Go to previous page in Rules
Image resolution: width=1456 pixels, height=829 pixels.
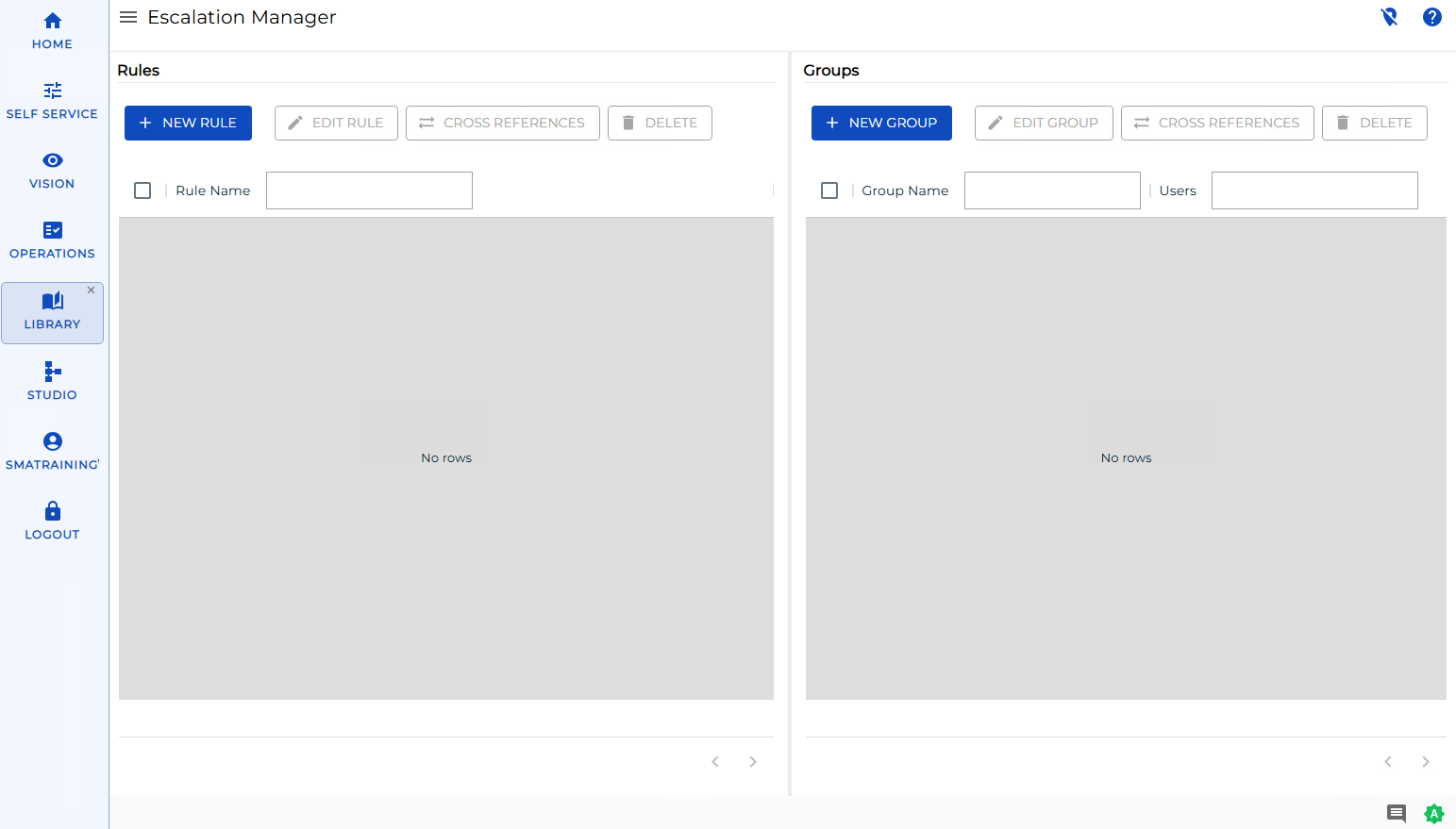click(715, 762)
